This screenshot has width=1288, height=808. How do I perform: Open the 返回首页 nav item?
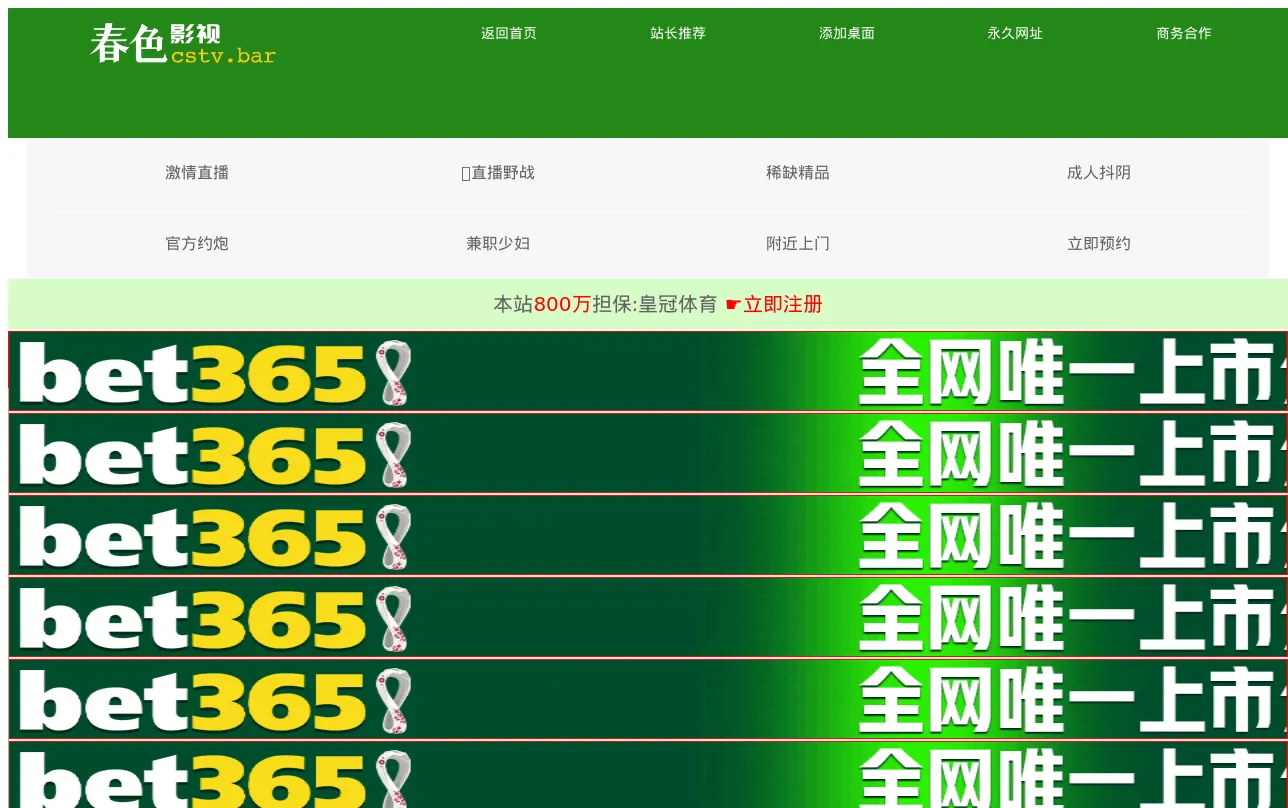pyautogui.click(x=509, y=33)
